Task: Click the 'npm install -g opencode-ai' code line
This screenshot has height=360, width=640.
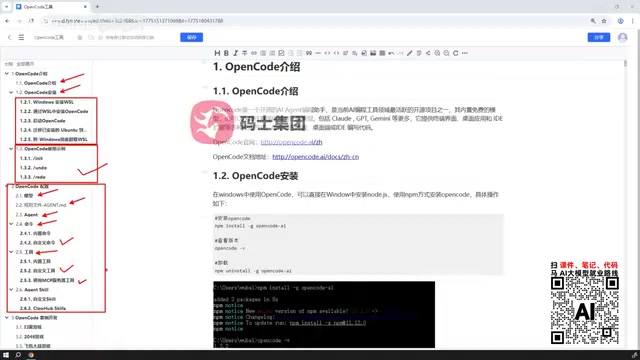Action: [x=250, y=226]
